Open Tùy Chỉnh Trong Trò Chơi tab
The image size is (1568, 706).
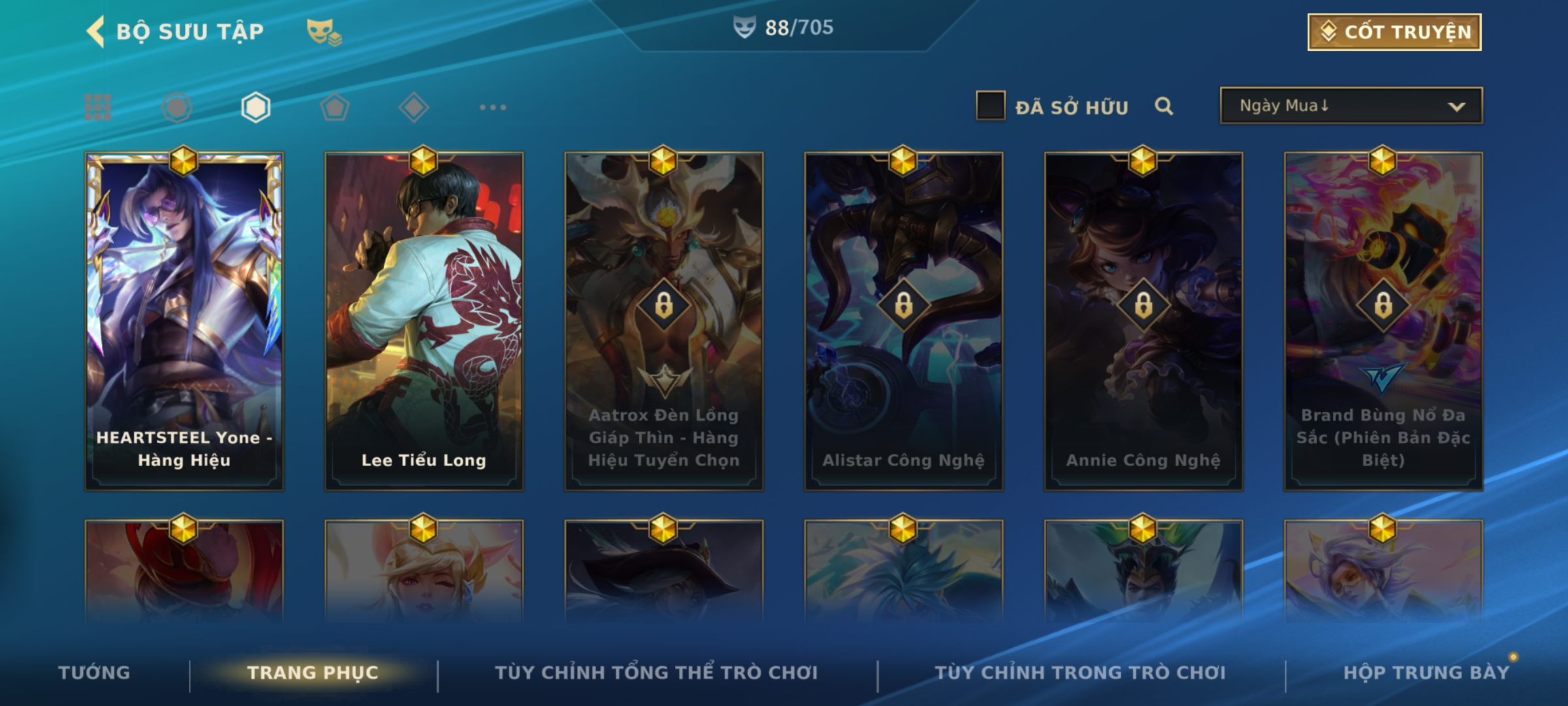pyautogui.click(x=1080, y=673)
